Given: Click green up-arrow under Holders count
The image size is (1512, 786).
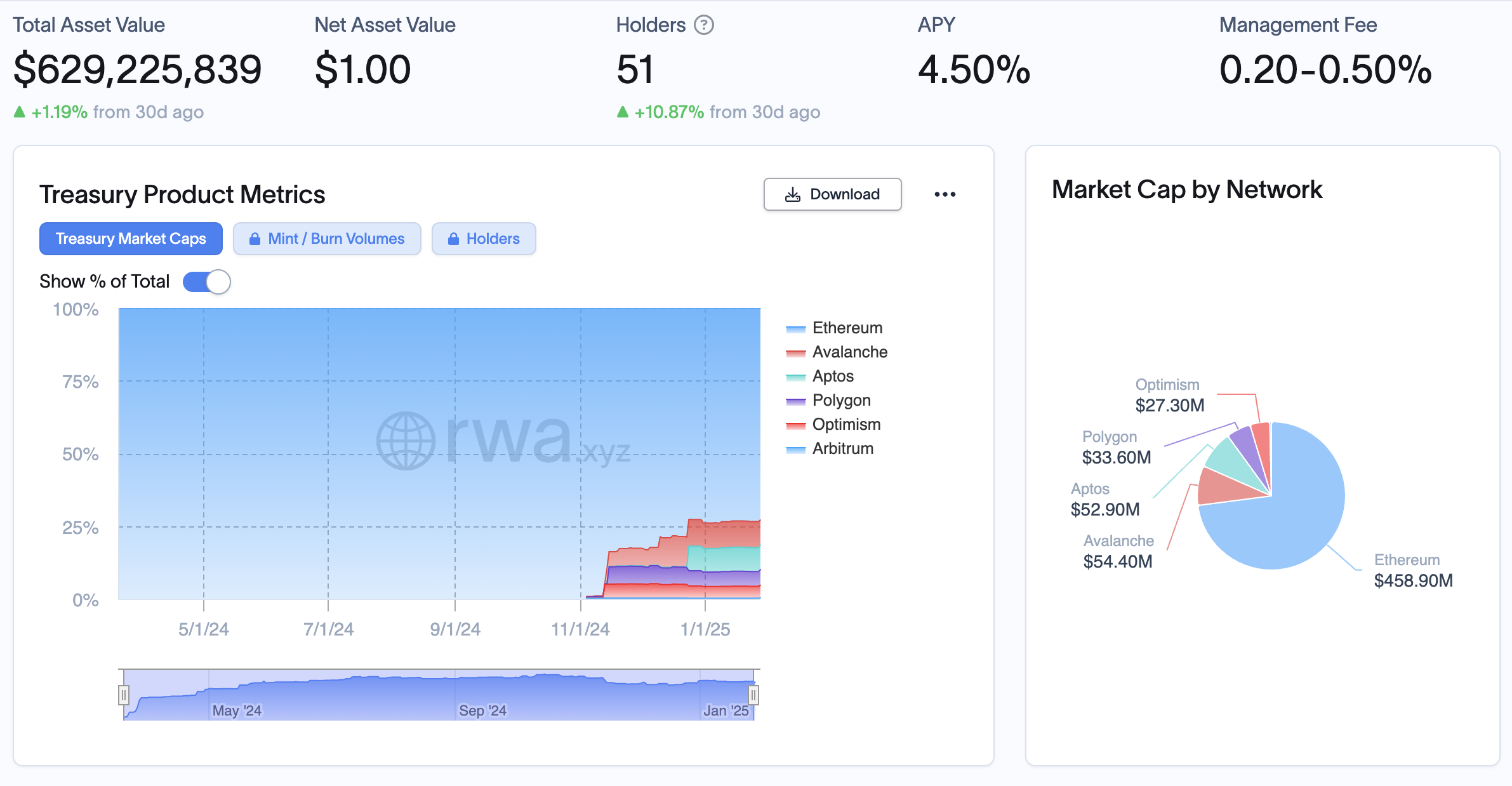Looking at the screenshot, I should 623,112.
